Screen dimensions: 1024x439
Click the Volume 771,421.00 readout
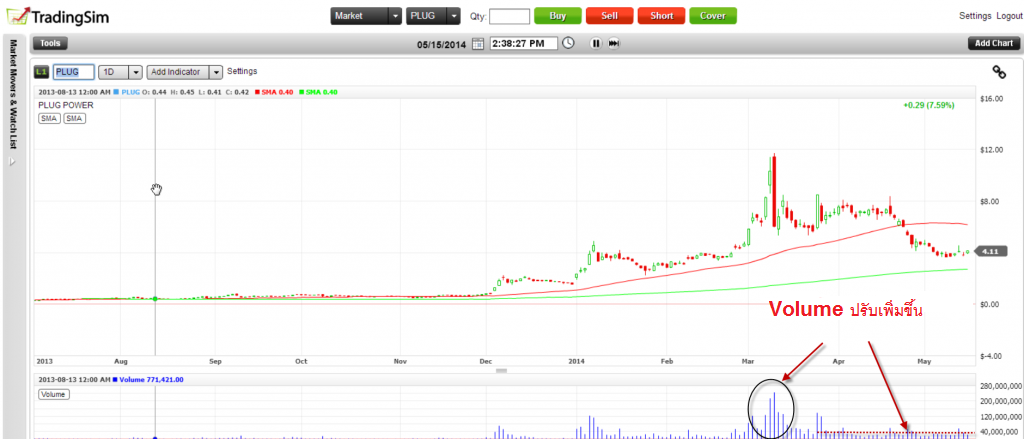[x=152, y=380]
